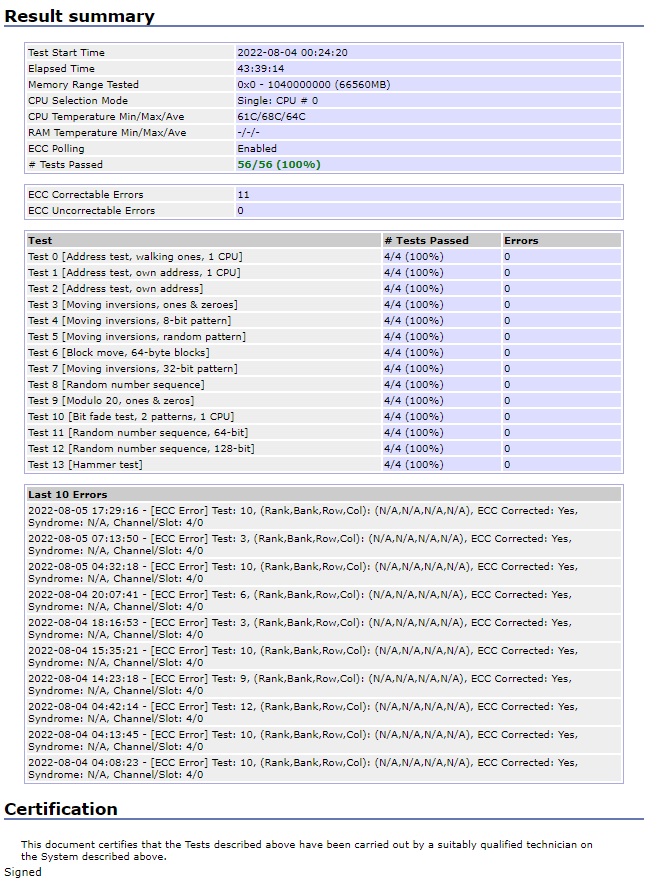Click the Result summary heading
The width and height of the screenshot is (671, 883).
80,16
